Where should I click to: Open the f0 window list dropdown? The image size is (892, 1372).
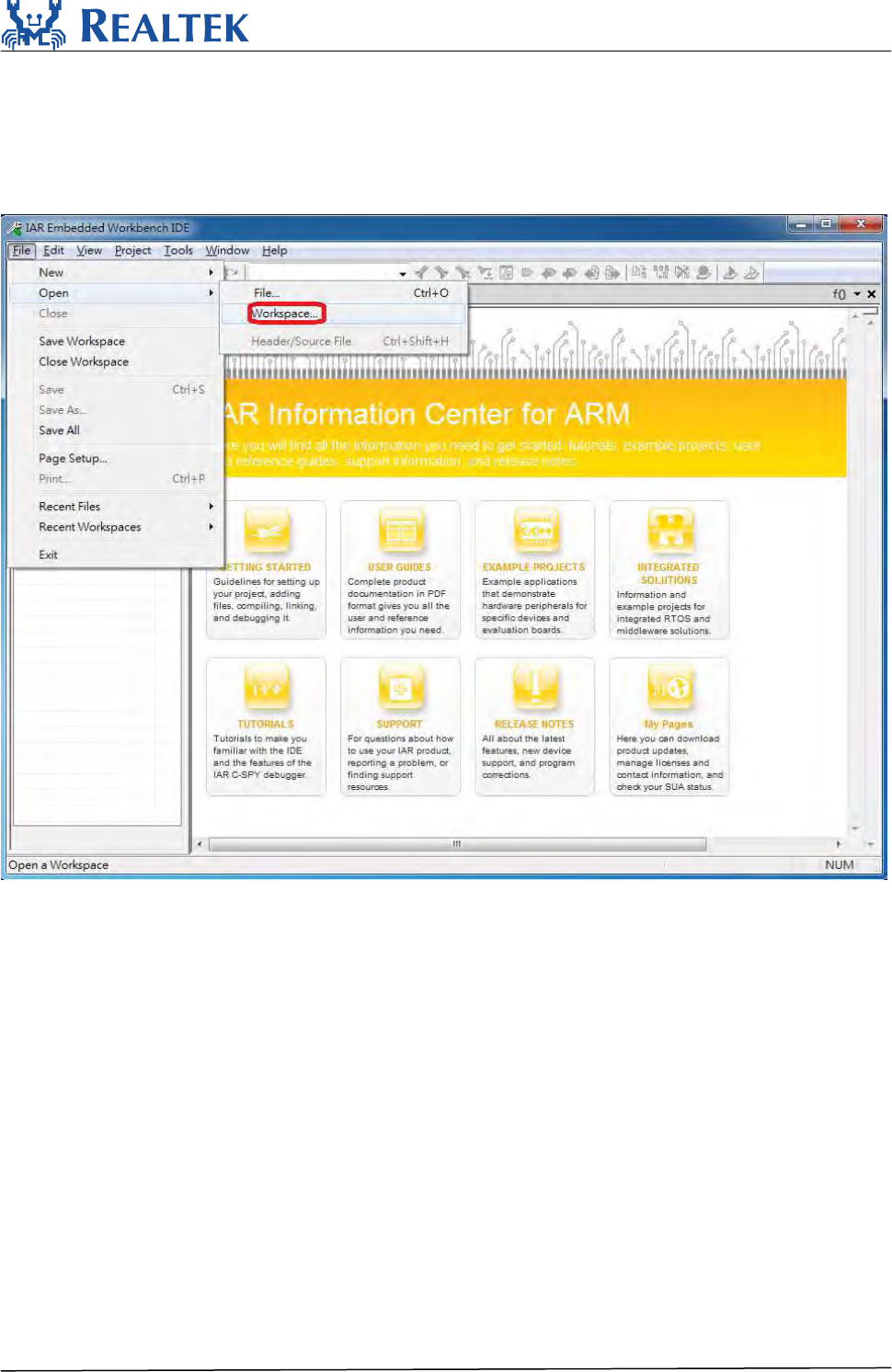tap(857, 294)
